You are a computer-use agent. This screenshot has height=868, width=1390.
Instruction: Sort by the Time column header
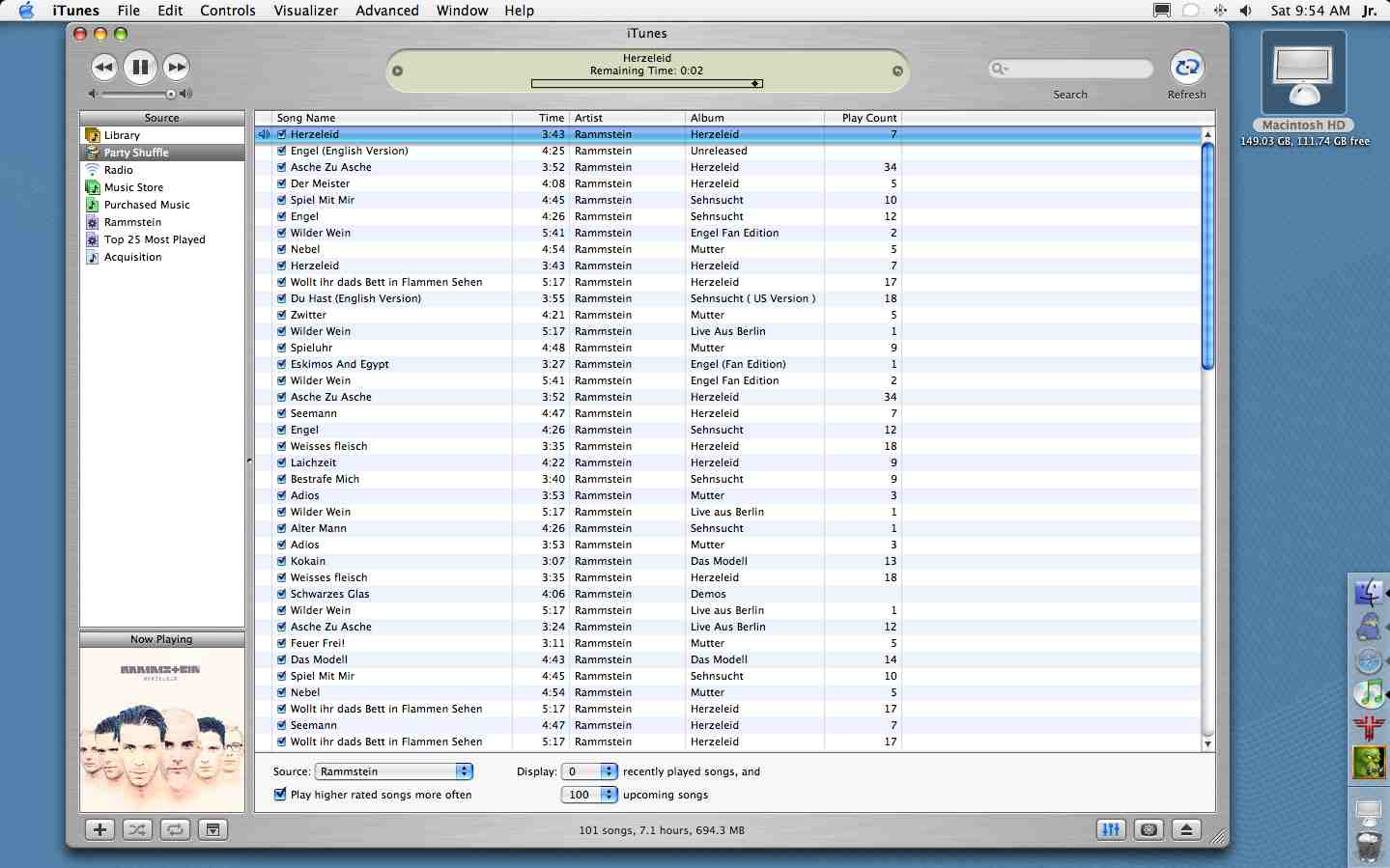541,118
